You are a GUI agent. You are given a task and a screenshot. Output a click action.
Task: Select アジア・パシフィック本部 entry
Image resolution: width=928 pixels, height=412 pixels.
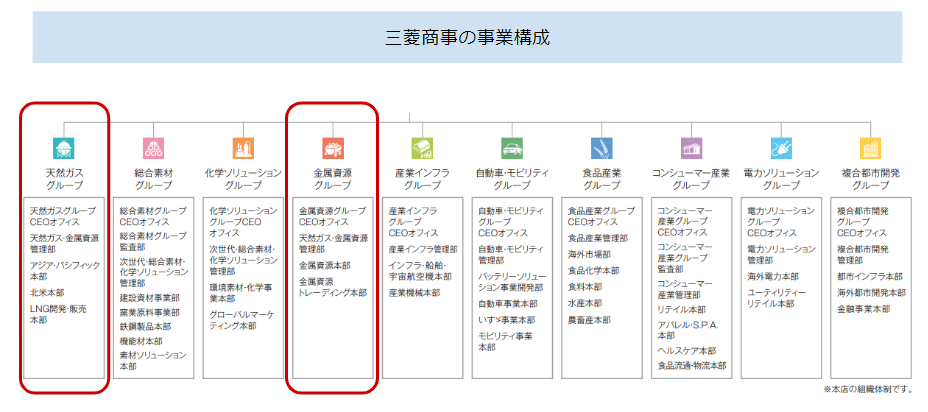pyautogui.click(x=65, y=271)
